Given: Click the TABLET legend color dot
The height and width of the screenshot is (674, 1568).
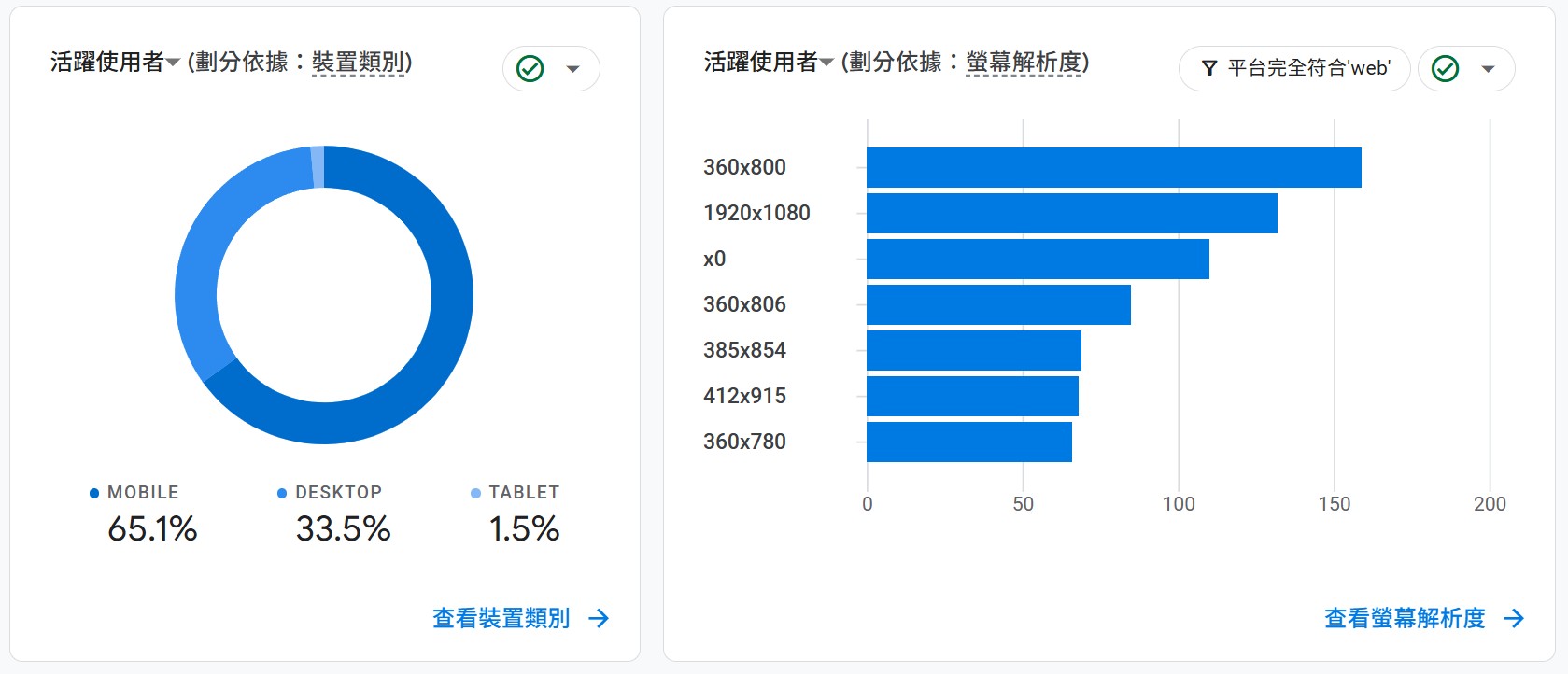Looking at the screenshot, I should point(475,493).
